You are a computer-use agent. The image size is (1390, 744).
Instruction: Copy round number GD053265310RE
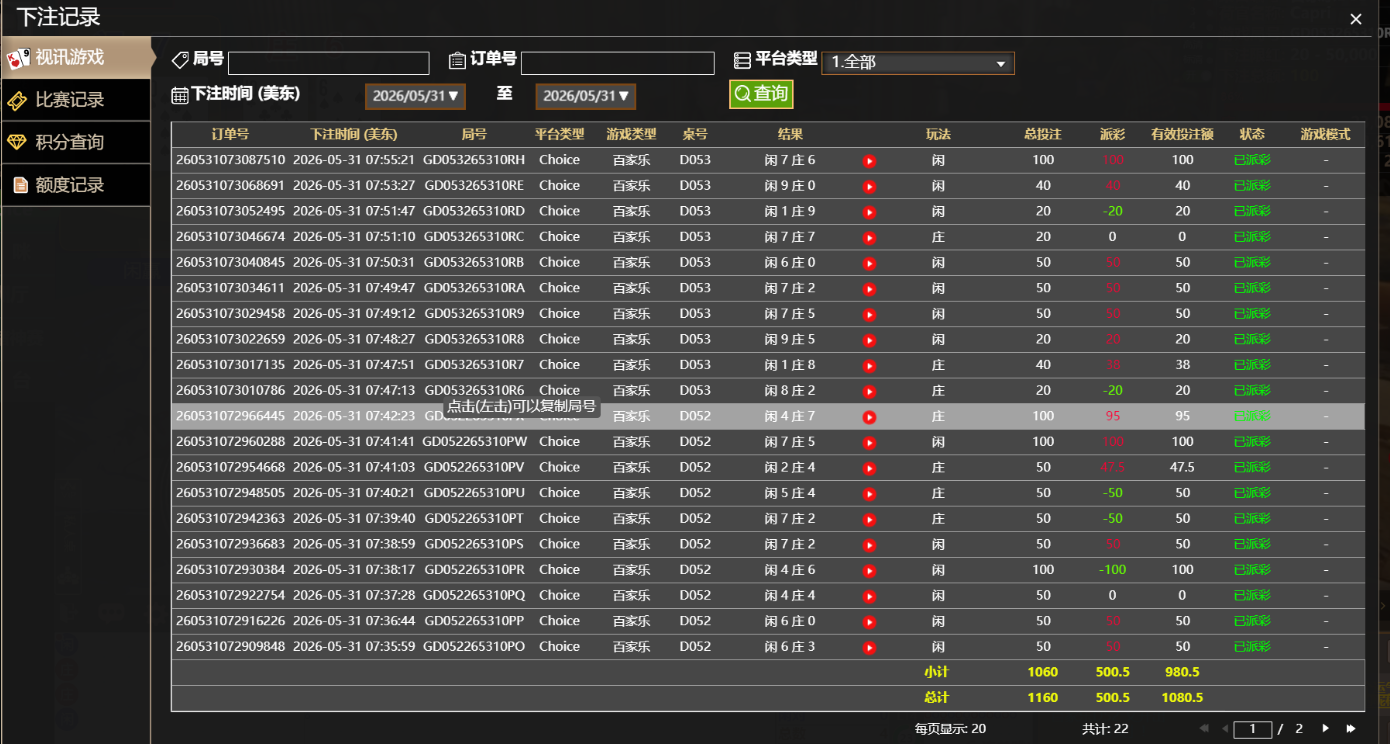pyautogui.click(x=474, y=185)
